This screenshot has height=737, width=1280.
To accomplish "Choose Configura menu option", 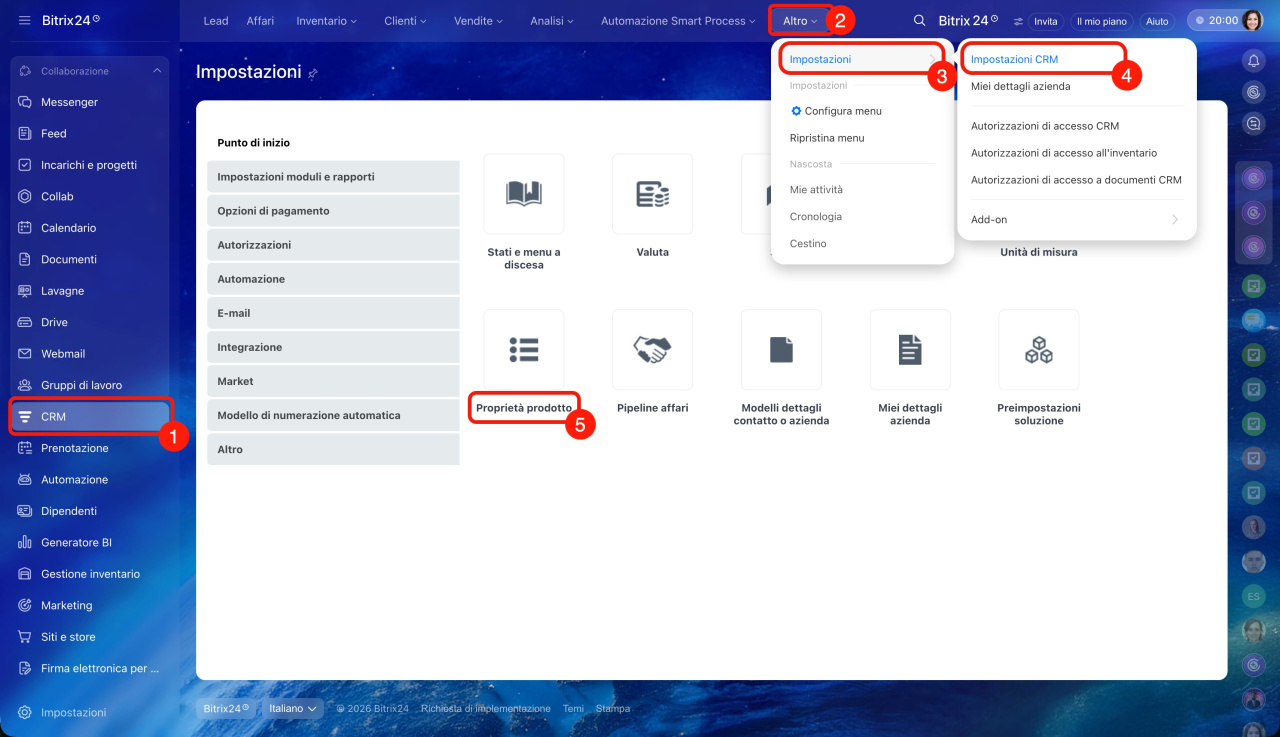I will point(842,111).
